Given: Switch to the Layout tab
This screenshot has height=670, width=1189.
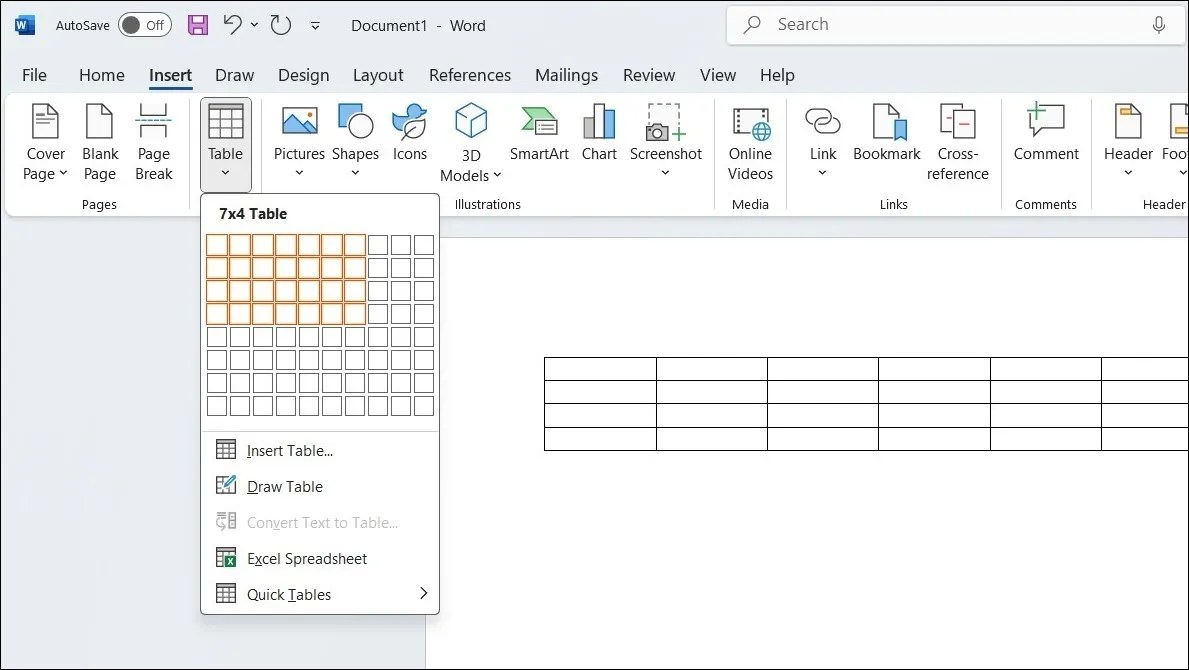Looking at the screenshot, I should pos(378,75).
